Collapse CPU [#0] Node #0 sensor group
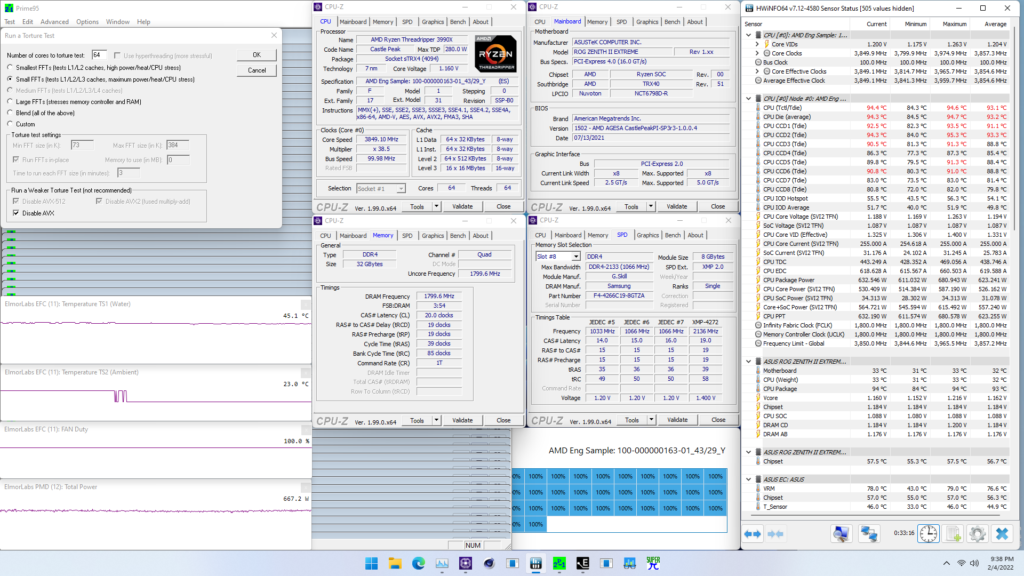This screenshot has width=1024, height=576. pyautogui.click(x=748, y=99)
